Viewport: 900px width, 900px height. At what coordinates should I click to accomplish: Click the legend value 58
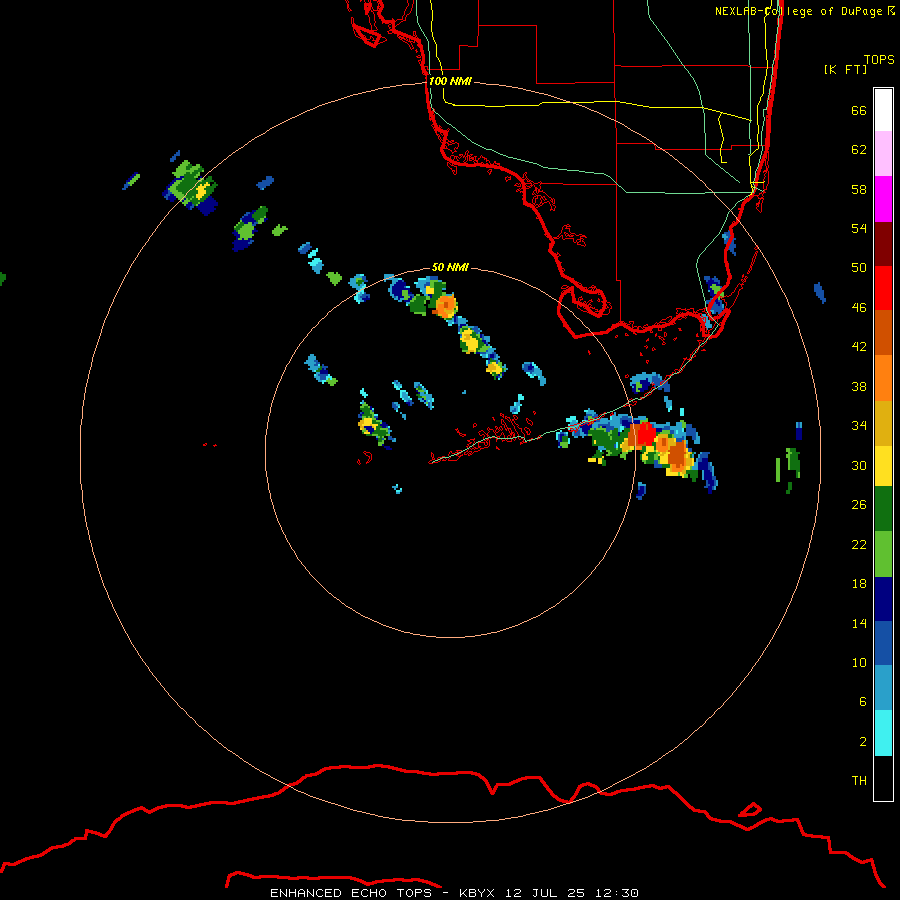(x=859, y=189)
